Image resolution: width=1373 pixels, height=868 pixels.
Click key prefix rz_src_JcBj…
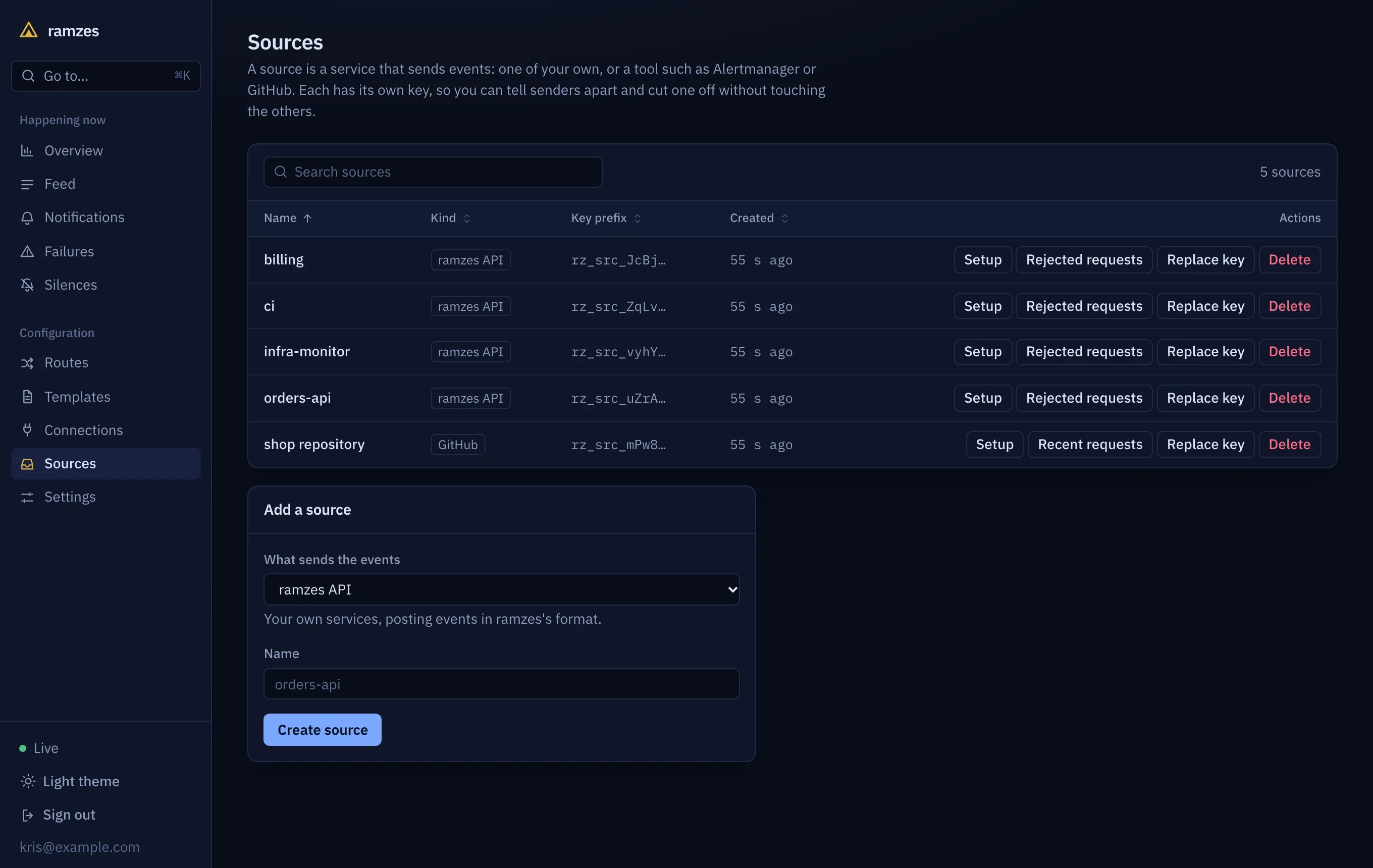click(618, 260)
